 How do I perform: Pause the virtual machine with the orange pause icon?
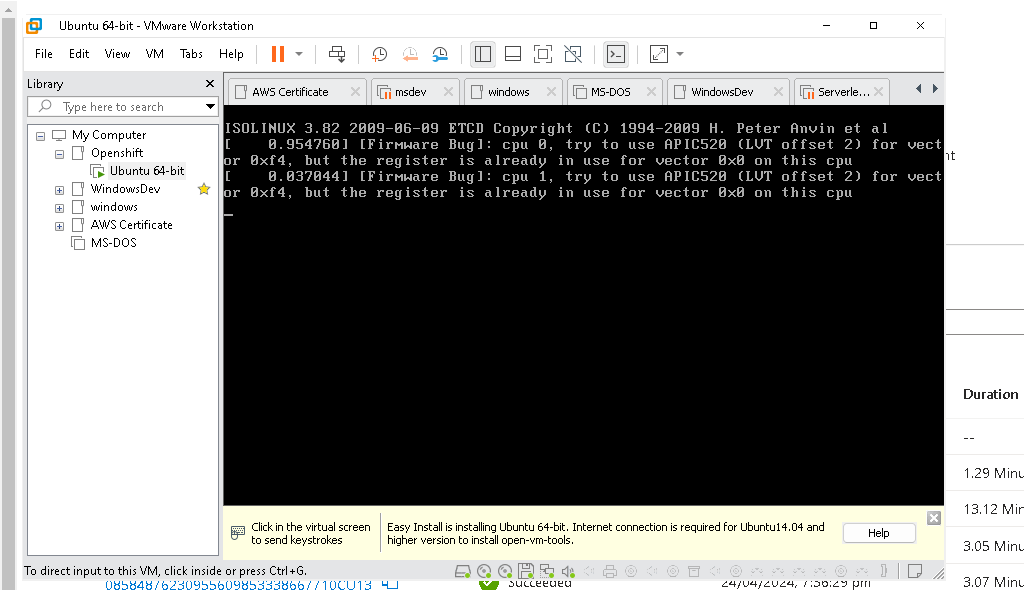278,54
